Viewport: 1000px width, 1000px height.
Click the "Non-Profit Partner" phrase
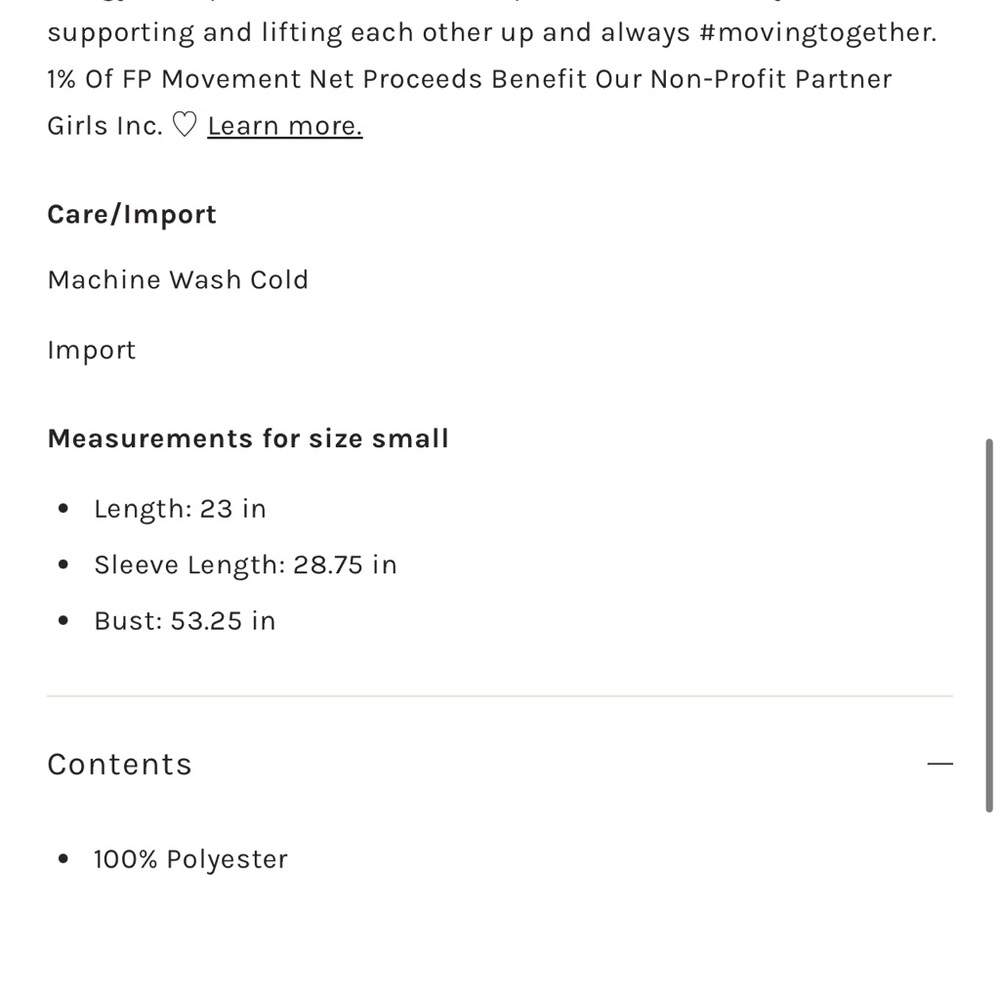click(x=770, y=79)
